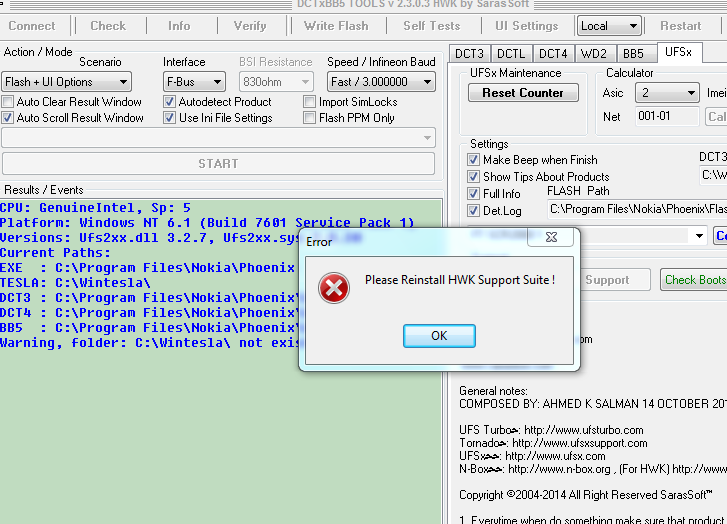Toggle Auto Clear Result Window checkbox
Image resolution: width=727 pixels, height=524 pixels.
(x=7, y=102)
